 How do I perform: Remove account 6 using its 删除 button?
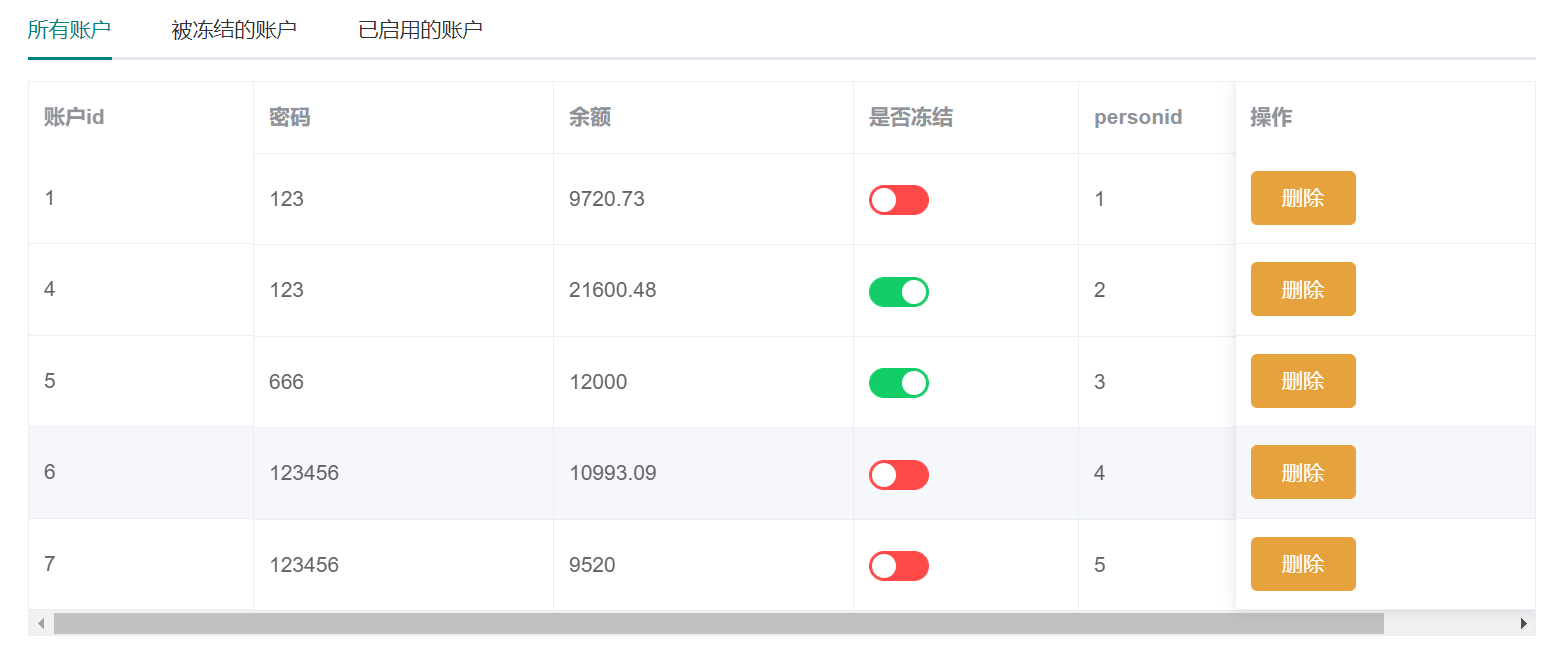click(x=1302, y=472)
